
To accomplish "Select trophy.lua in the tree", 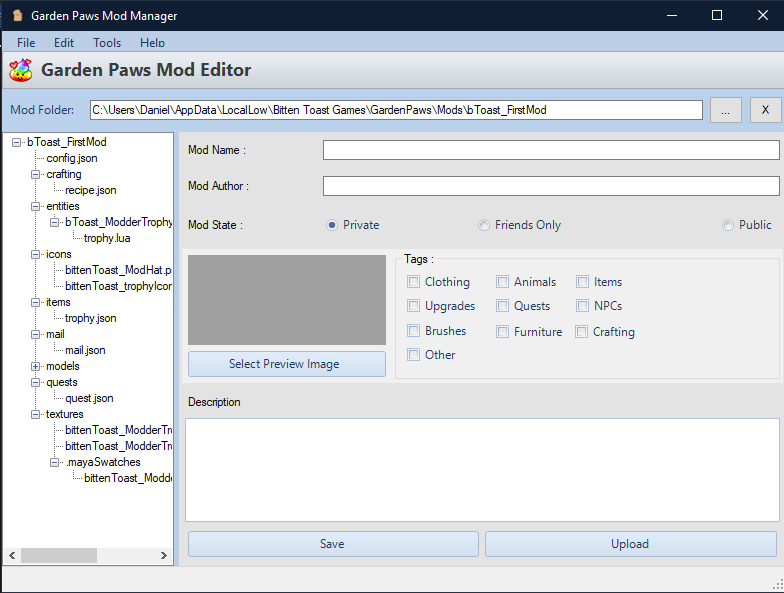I will [107, 238].
